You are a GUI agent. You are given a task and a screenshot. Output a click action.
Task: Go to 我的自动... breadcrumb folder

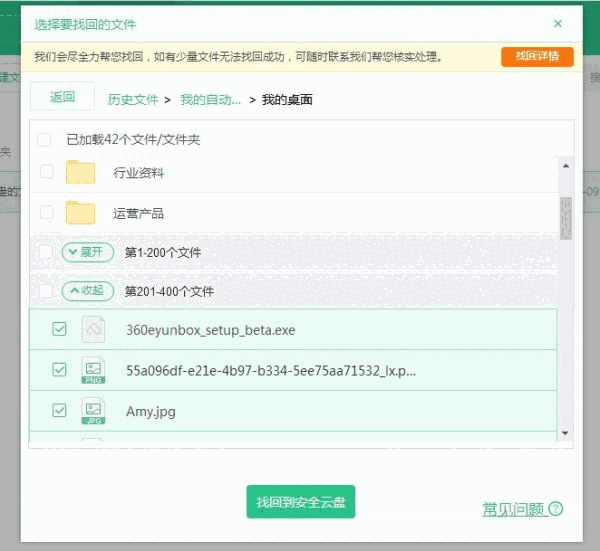click(210, 99)
